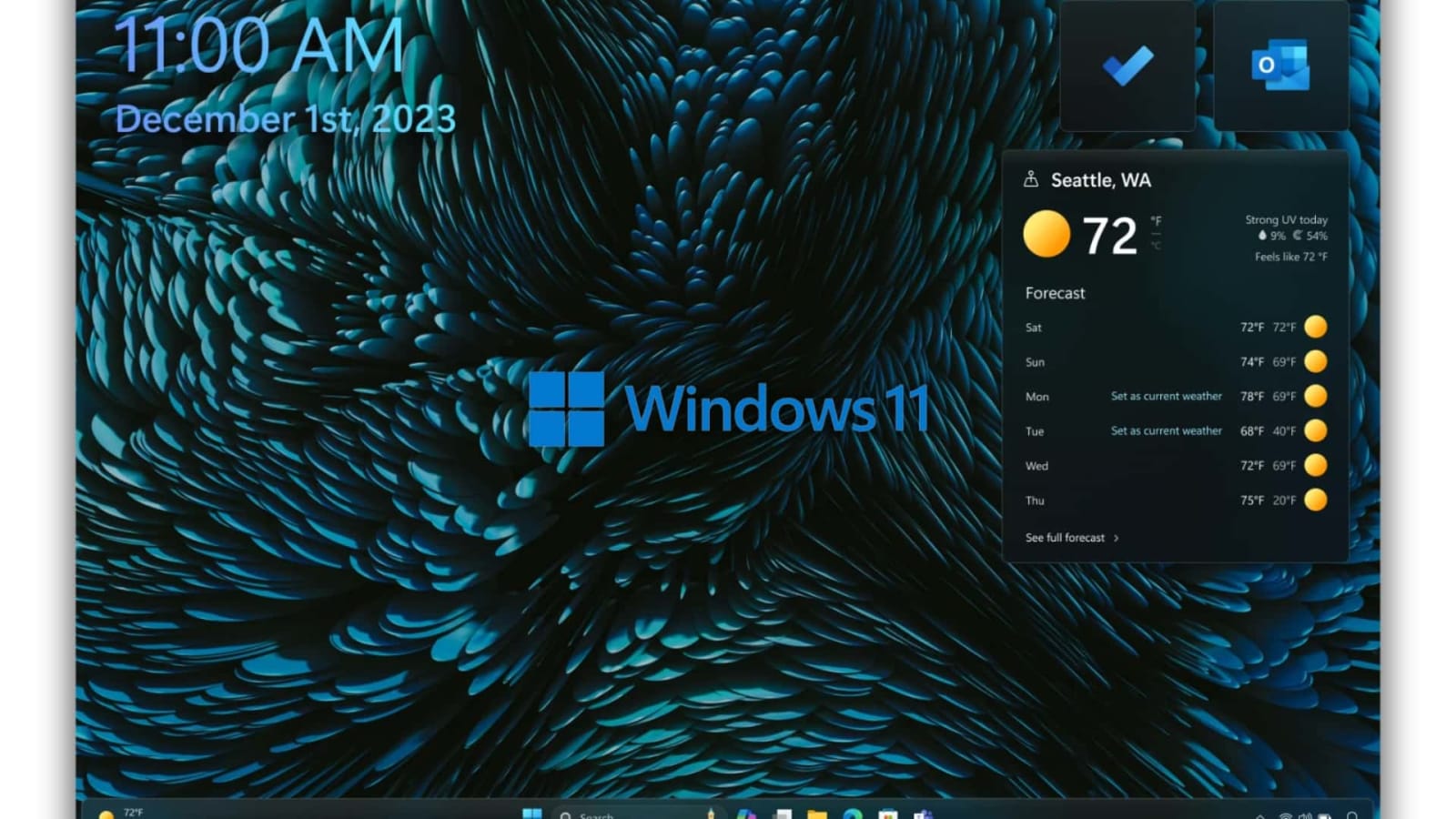Click the See full forecast chevron
This screenshot has width=1456, height=819.
tap(1116, 538)
